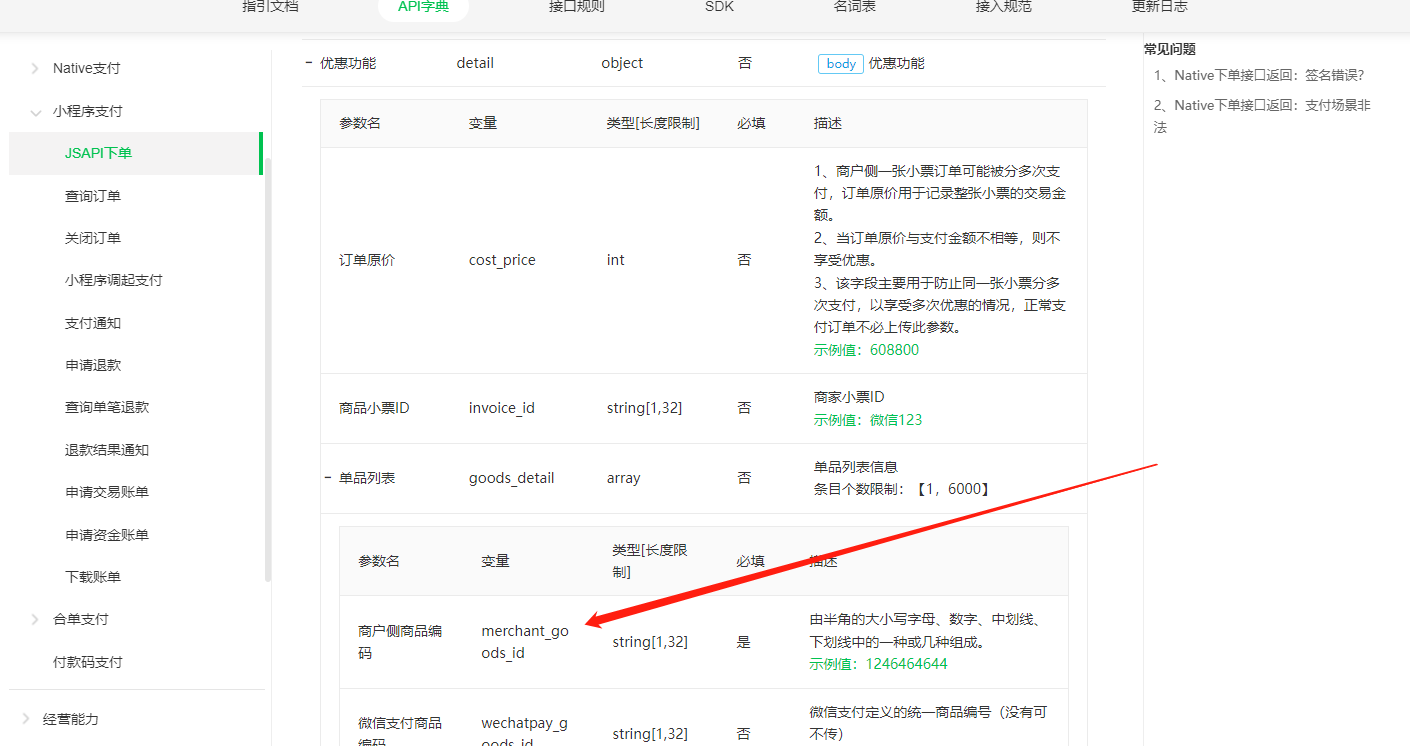Viewport: 1410px width, 746px height.
Task: Open 申请退款 in the sidebar
Action: tap(93, 365)
